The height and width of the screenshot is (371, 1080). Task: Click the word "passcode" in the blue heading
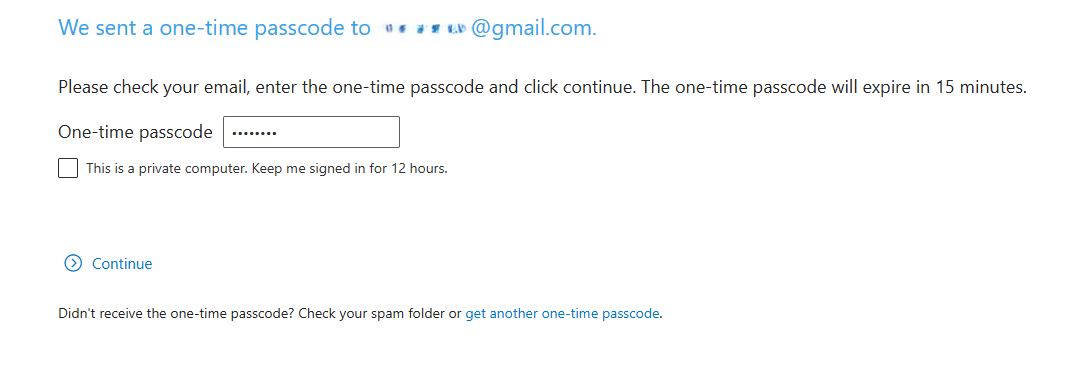299,28
